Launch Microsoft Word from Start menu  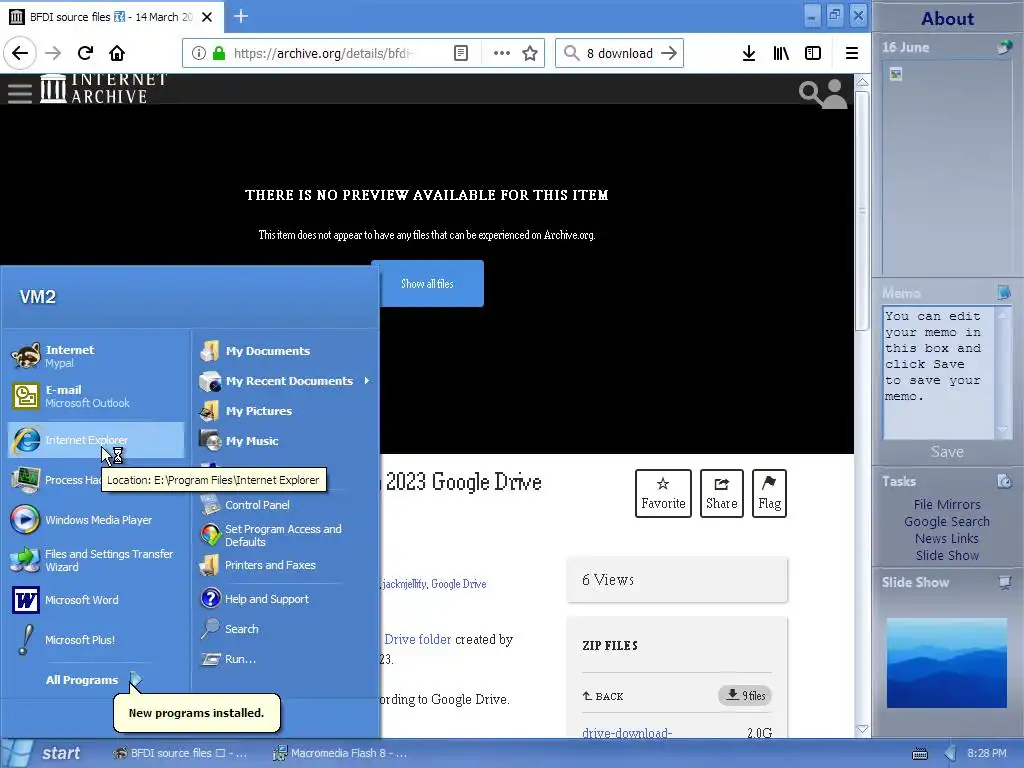tap(97, 600)
